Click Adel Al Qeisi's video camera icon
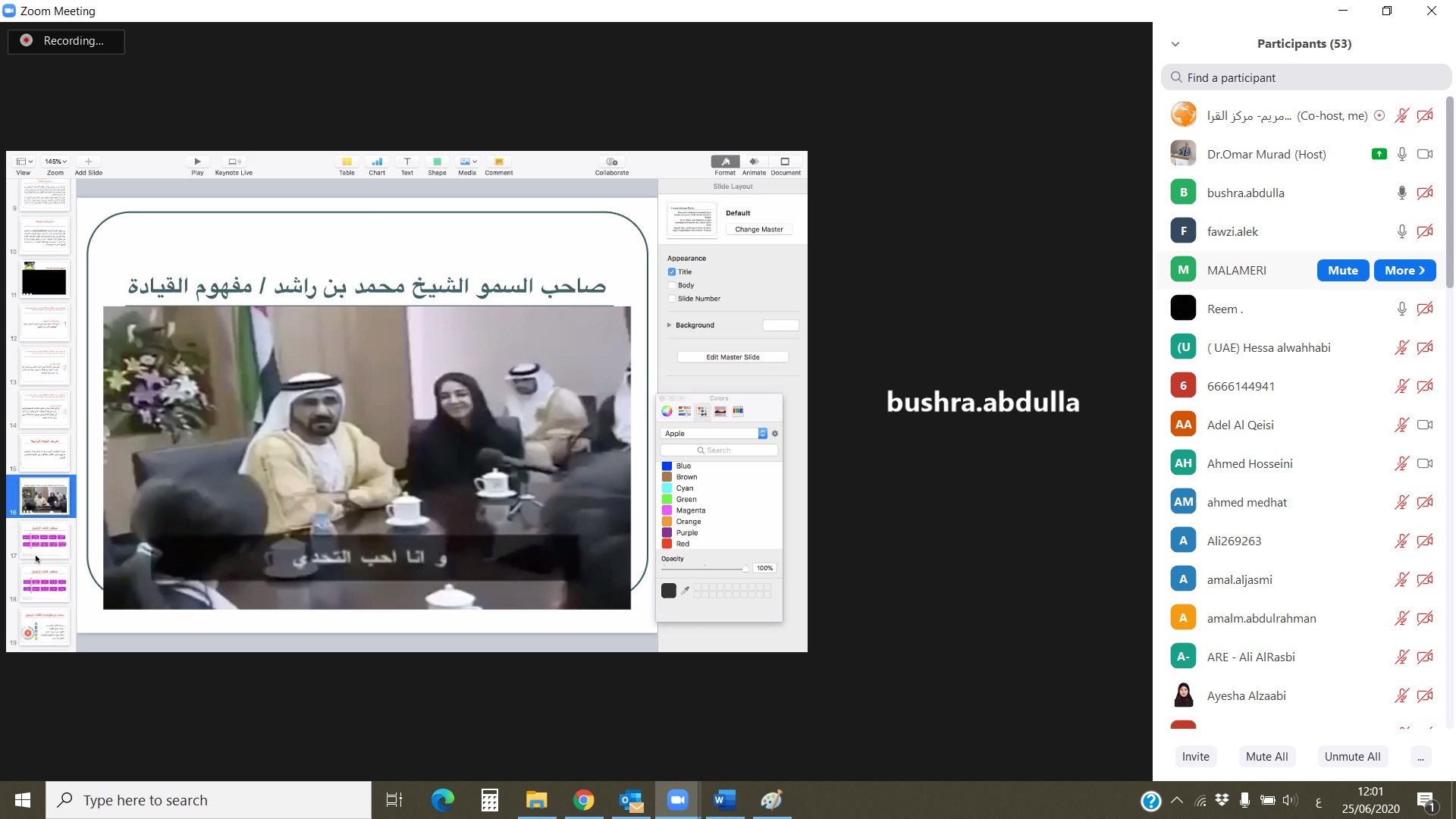 click(x=1425, y=425)
